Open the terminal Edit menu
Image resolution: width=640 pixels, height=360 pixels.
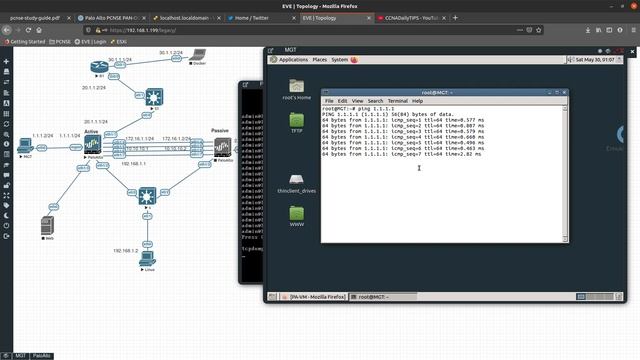point(342,101)
